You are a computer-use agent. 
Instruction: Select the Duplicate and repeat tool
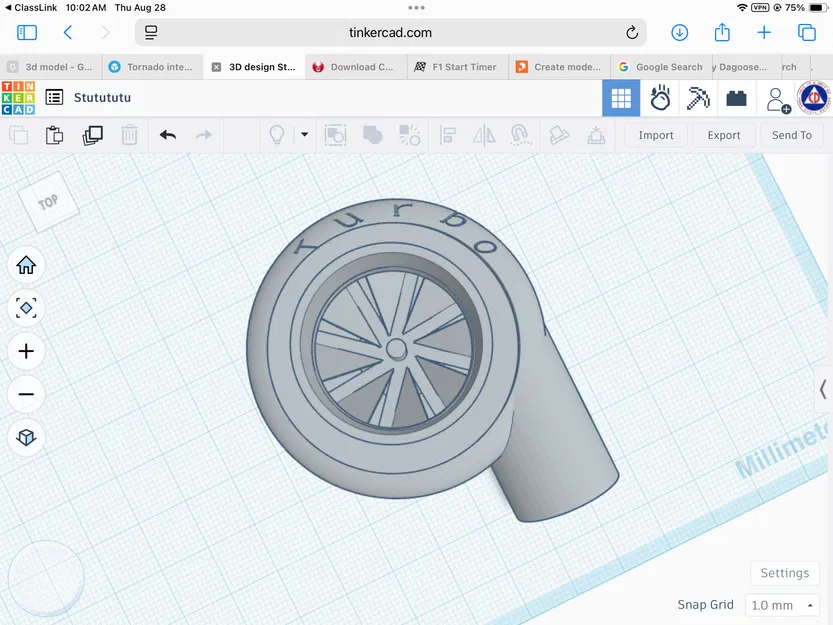(x=92, y=135)
